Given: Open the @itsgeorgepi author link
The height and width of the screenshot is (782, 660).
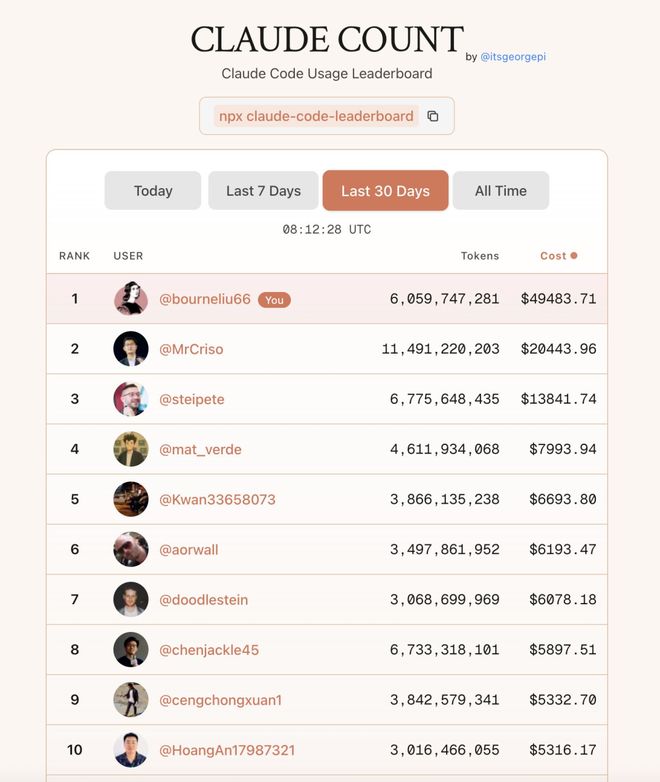Looking at the screenshot, I should [x=513, y=57].
